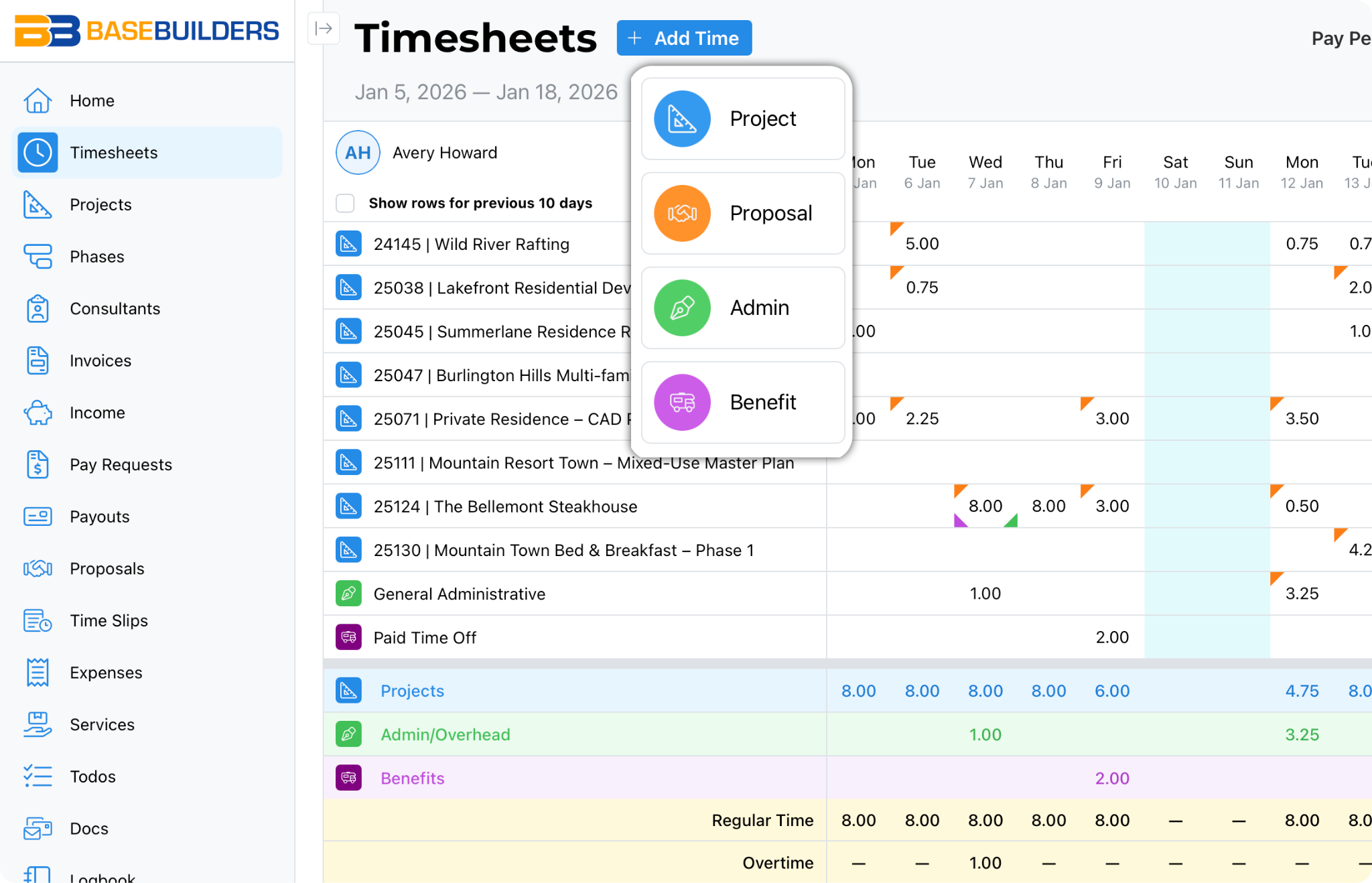Click the 2.25 Tuesday cell for Private Residence
The image size is (1372, 883).
pyautogui.click(x=922, y=419)
